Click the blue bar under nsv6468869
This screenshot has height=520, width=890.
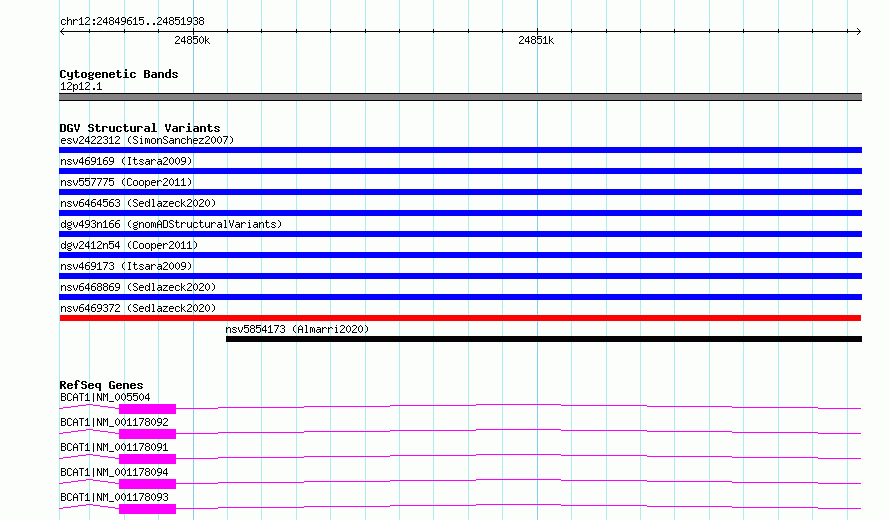pos(460,297)
